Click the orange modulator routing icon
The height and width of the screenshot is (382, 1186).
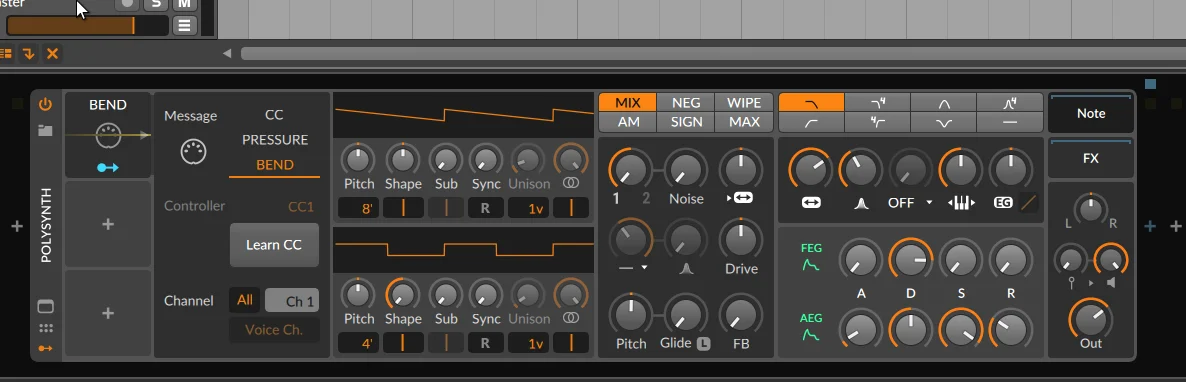(45, 348)
